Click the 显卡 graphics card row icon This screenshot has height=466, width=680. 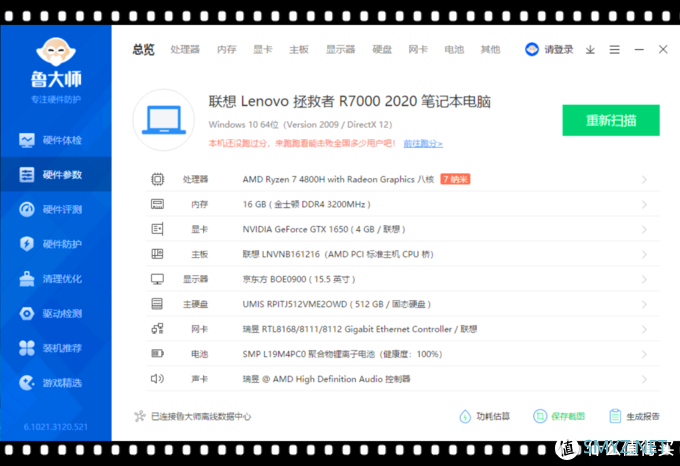[157, 229]
